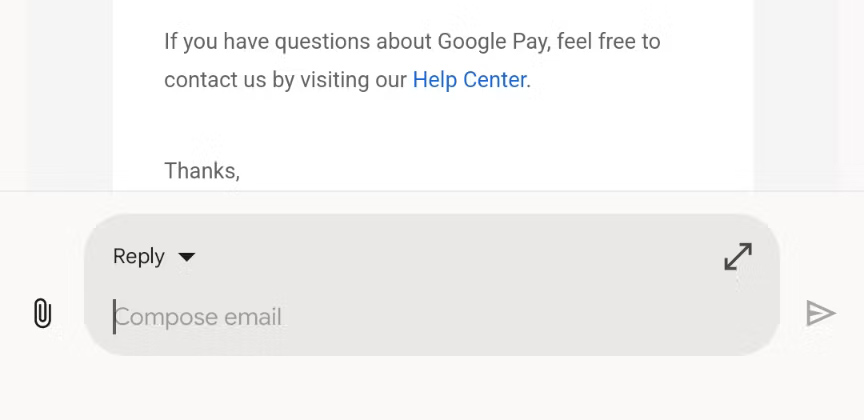Viewport: 864px width, 420px height.
Task: Attach a file using the paperclip icon
Action: (42, 313)
